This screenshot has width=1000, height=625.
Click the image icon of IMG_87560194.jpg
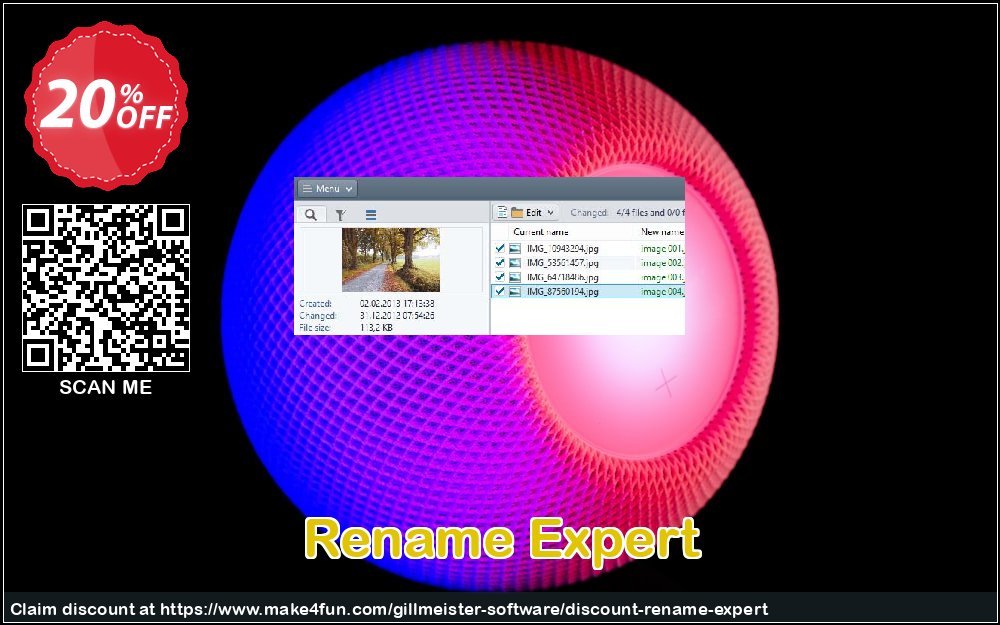515,291
